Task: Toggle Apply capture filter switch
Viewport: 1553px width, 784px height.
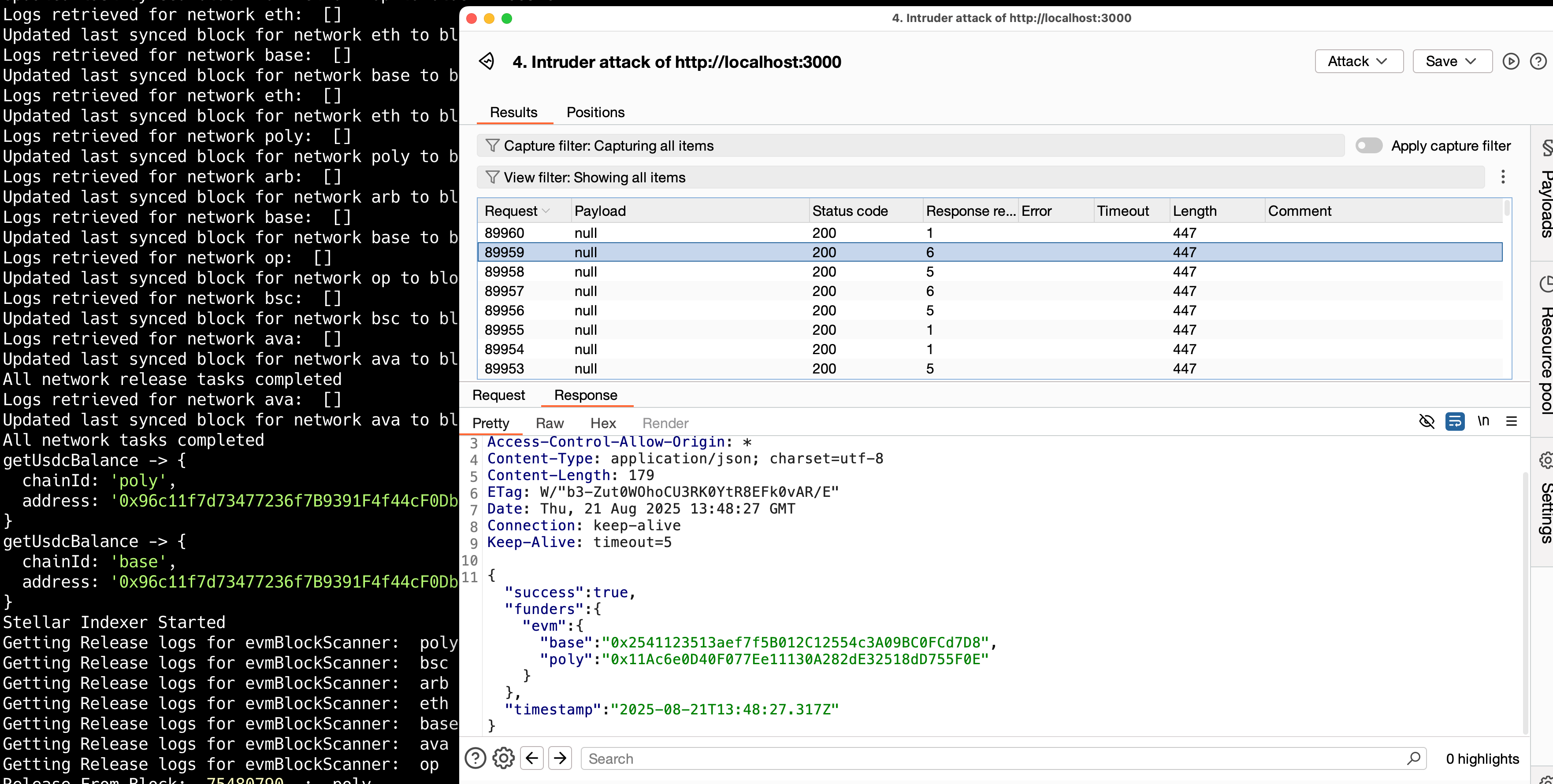Action: 1368,145
